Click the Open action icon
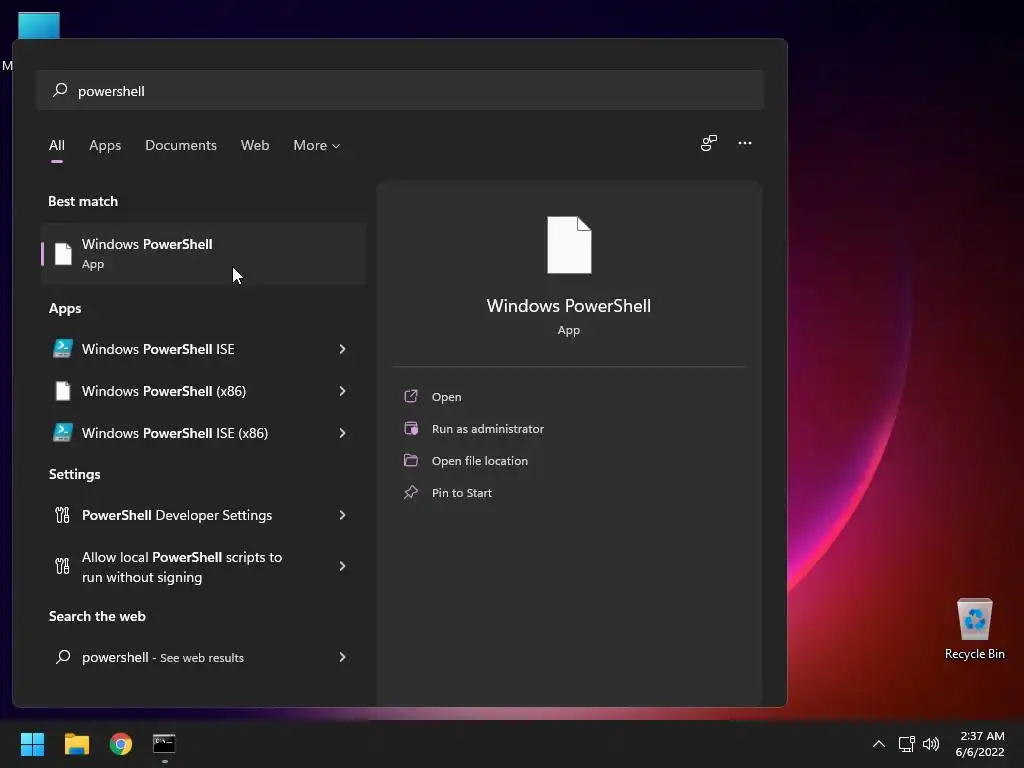 tap(411, 396)
